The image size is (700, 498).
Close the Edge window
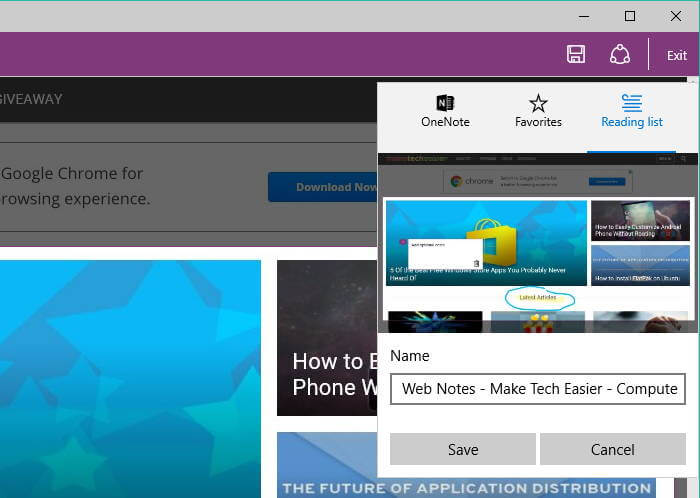(x=676, y=17)
